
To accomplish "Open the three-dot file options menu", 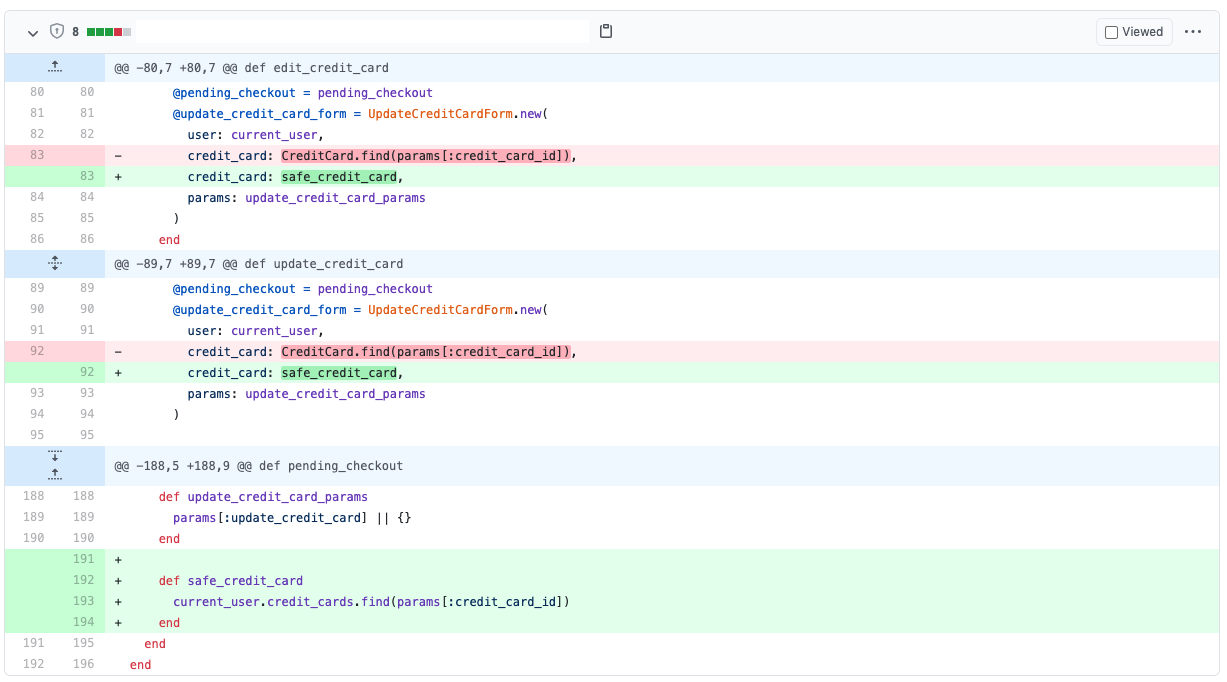I will [1193, 32].
